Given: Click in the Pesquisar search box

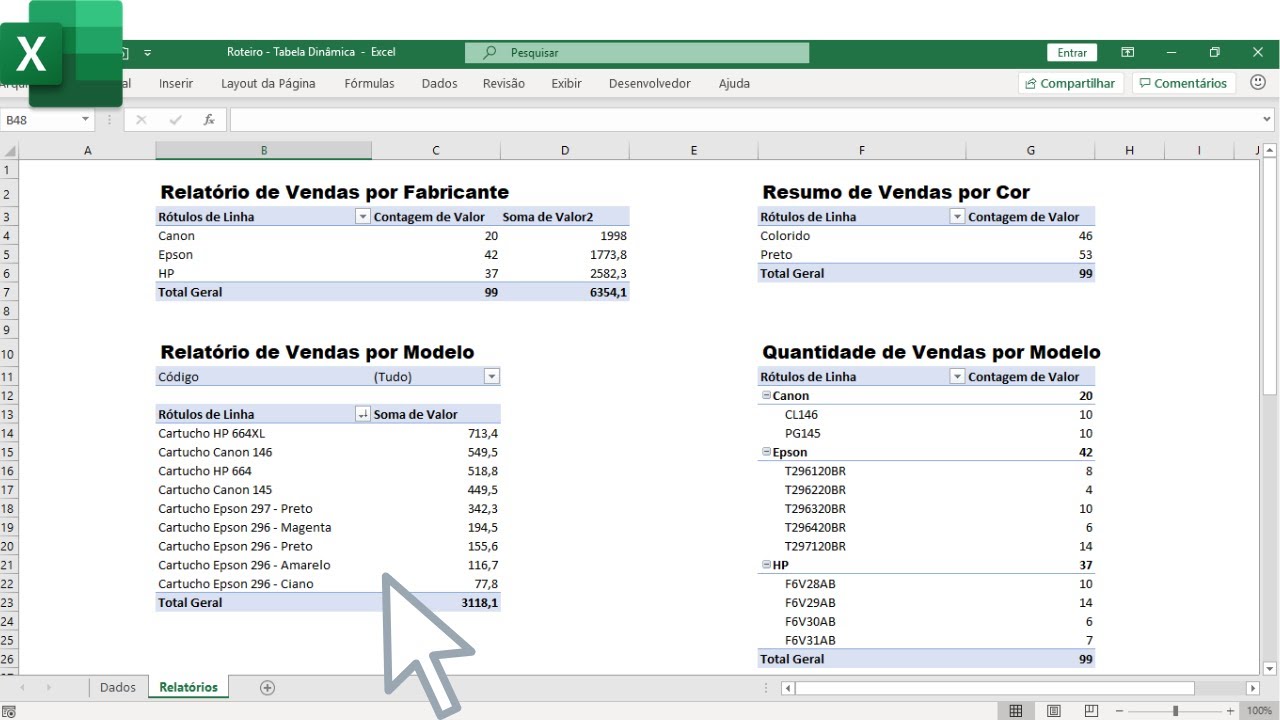Looking at the screenshot, I should tap(637, 52).
